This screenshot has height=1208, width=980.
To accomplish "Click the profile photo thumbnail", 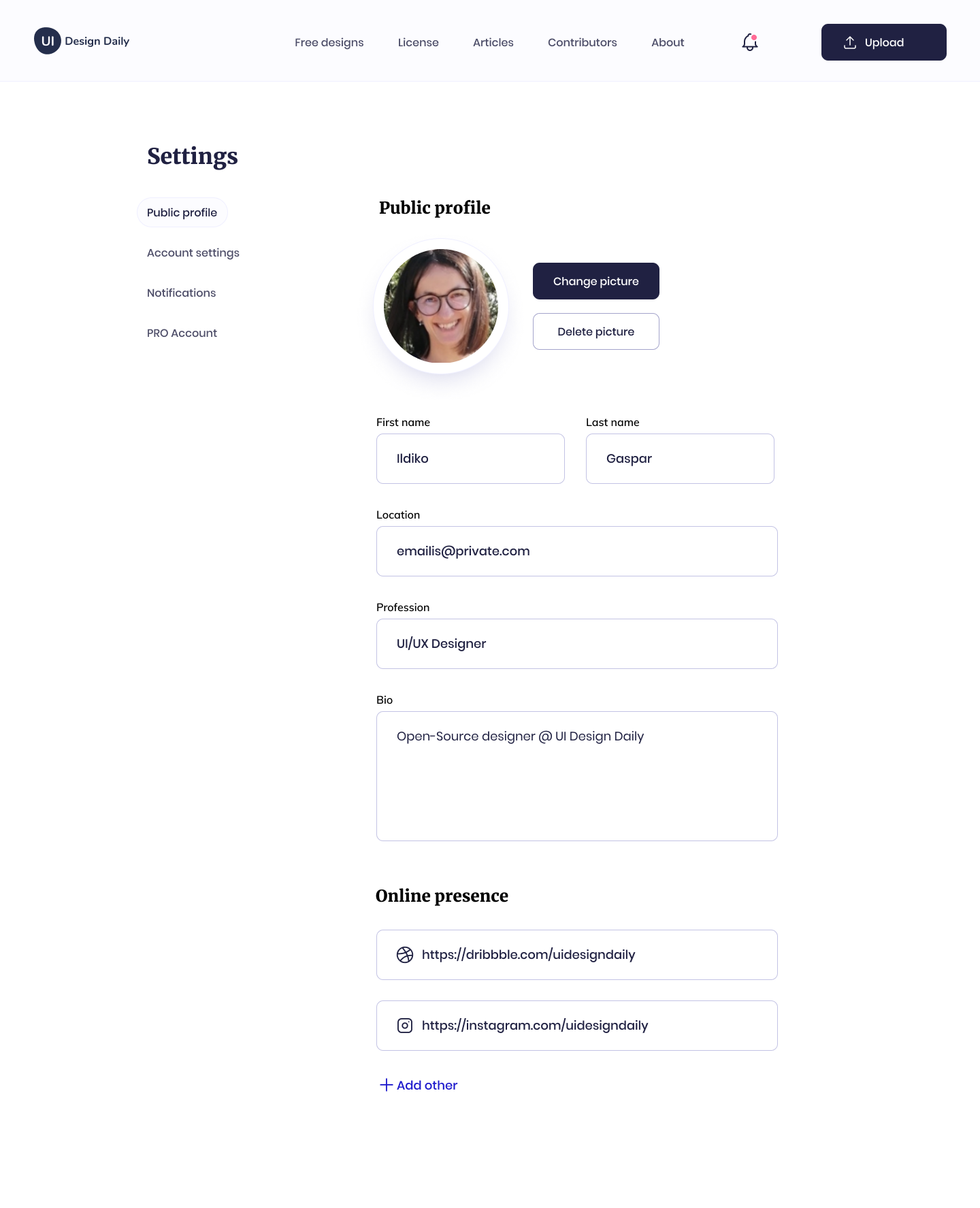I will (441, 306).
